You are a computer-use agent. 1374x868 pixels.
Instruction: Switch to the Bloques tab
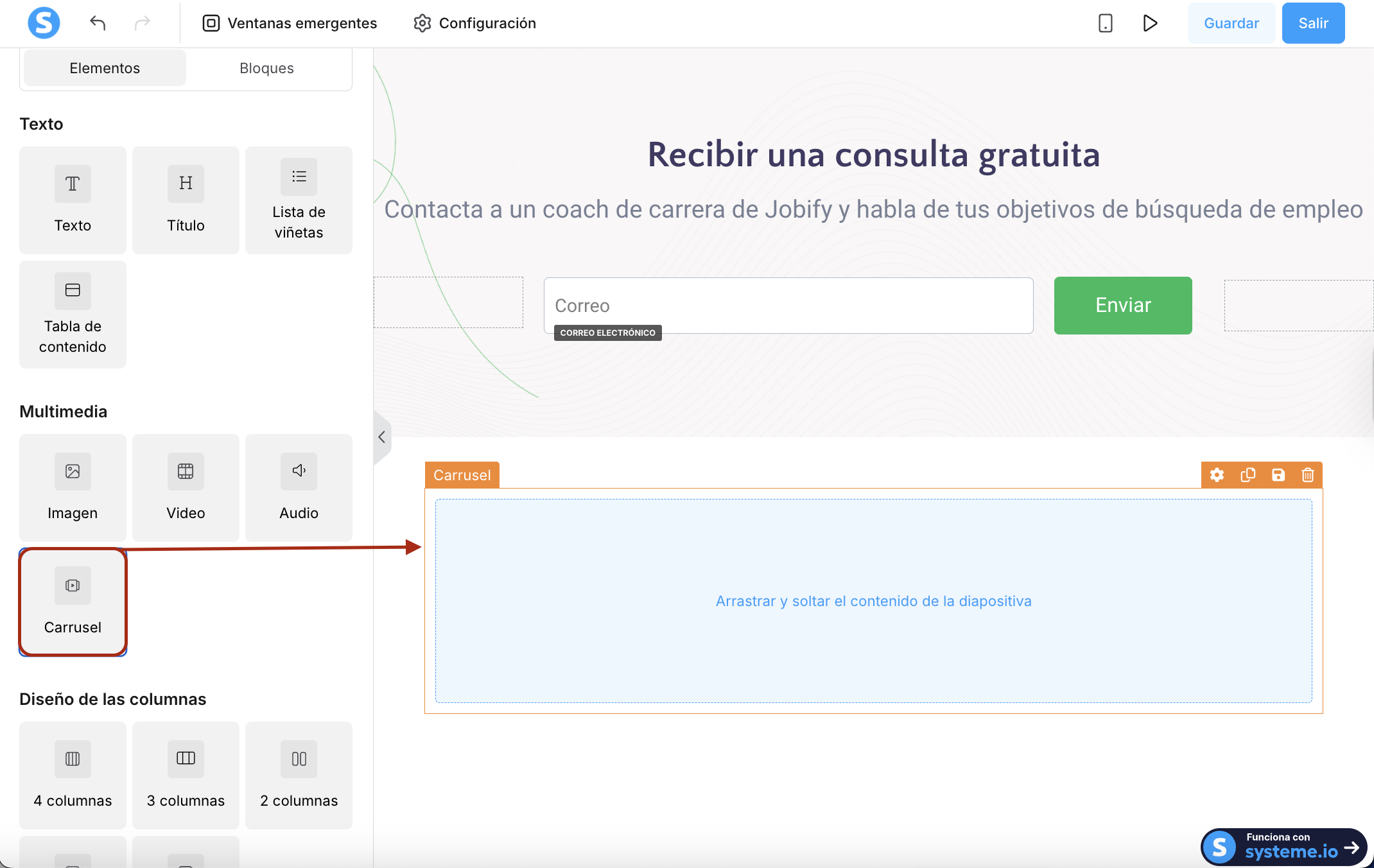266,68
